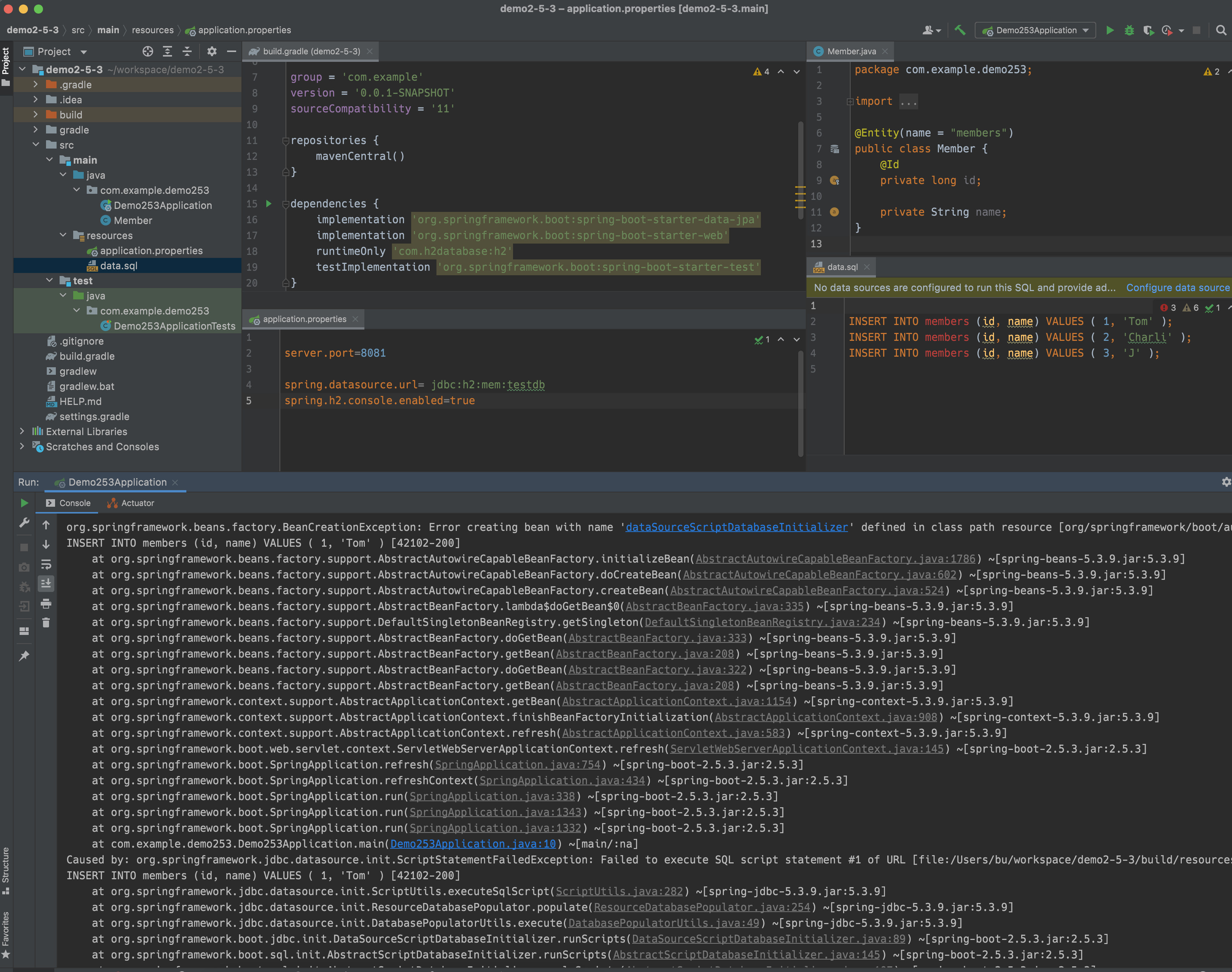Image resolution: width=1232 pixels, height=972 pixels.
Task: Click the build.gradle editor vertical scrollbar
Action: coord(800,171)
